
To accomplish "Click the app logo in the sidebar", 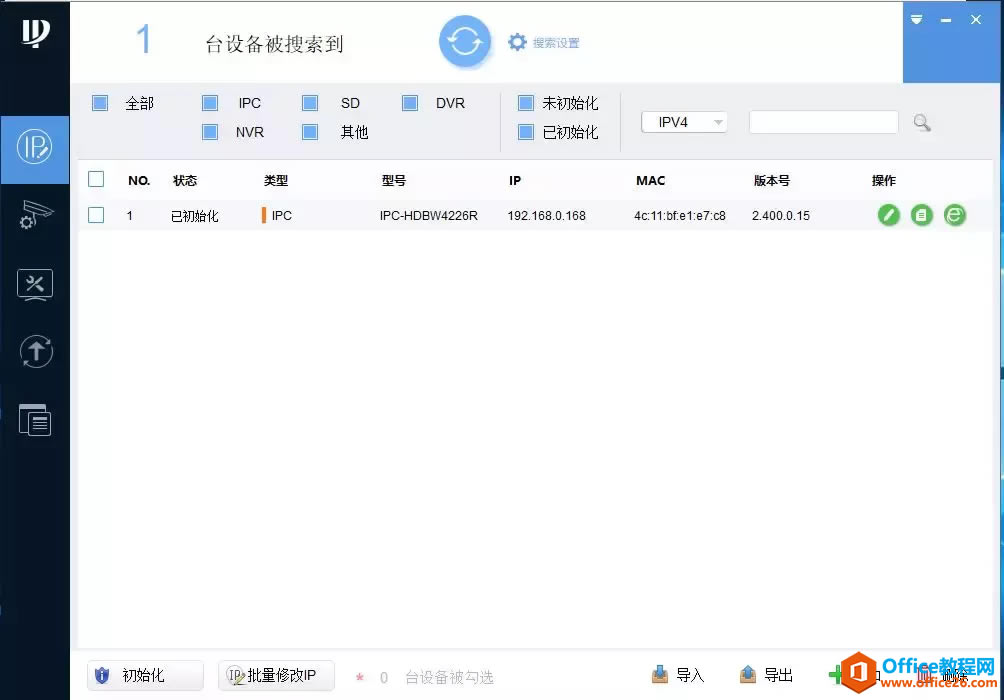I will [x=35, y=33].
